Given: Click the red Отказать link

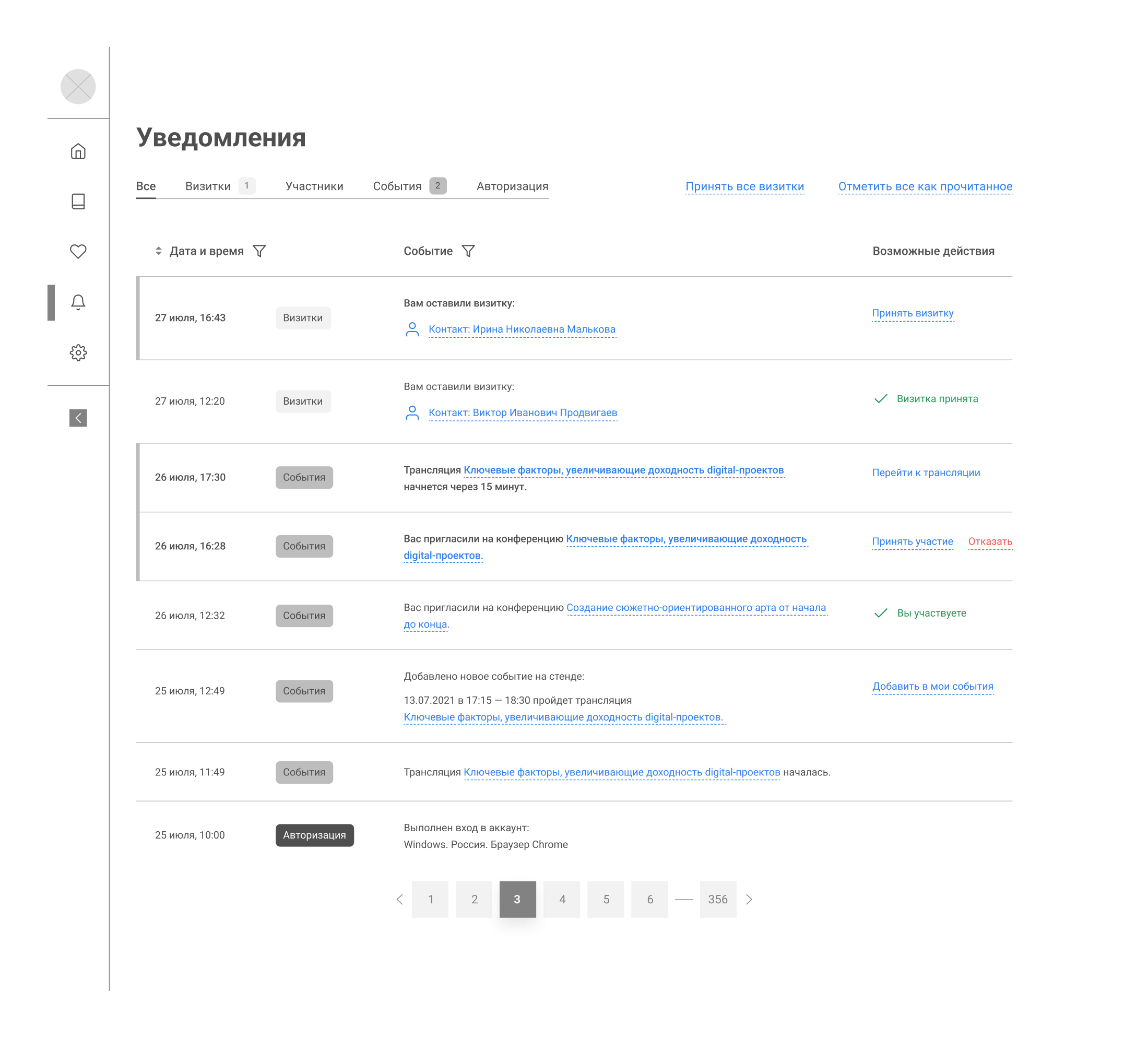Looking at the screenshot, I should pos(990,541).
